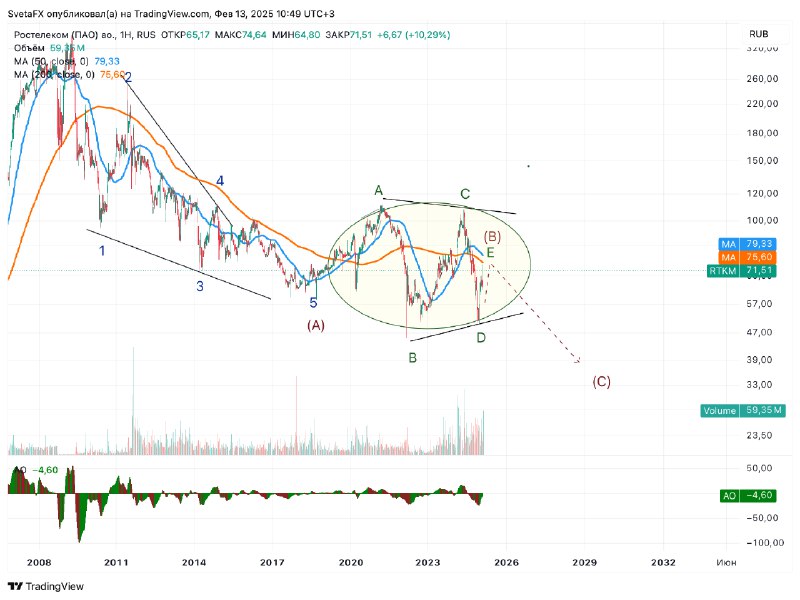Select the maroon (B) wave label
The height and width of the screenshot is (600, 800).
pyautogui.click(x=492, y=237)
